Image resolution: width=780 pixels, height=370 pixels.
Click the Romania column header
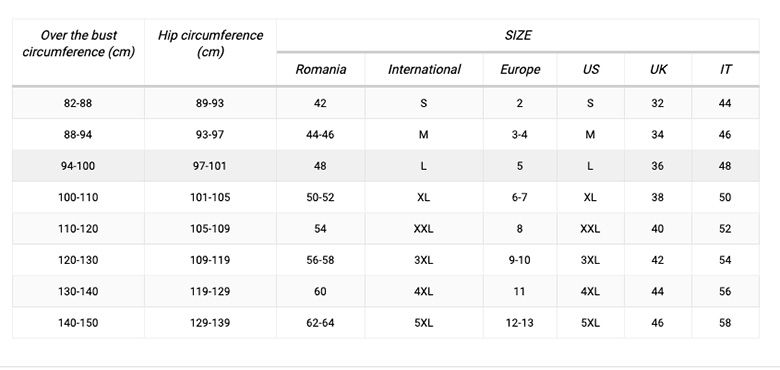click(320, 69)
